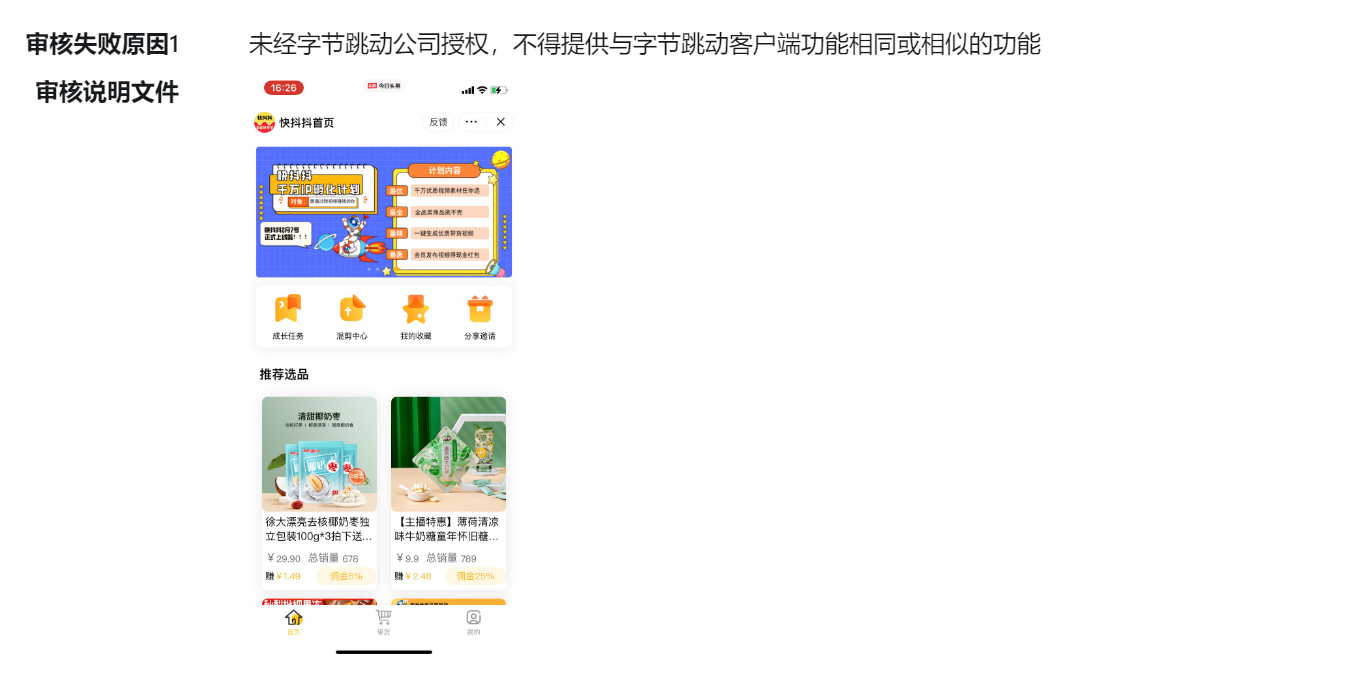This screenshot has width=1352, height=683.
Task: Open the 薄荷清凉味牛奶糖 product image
Action: coord(448,454)
